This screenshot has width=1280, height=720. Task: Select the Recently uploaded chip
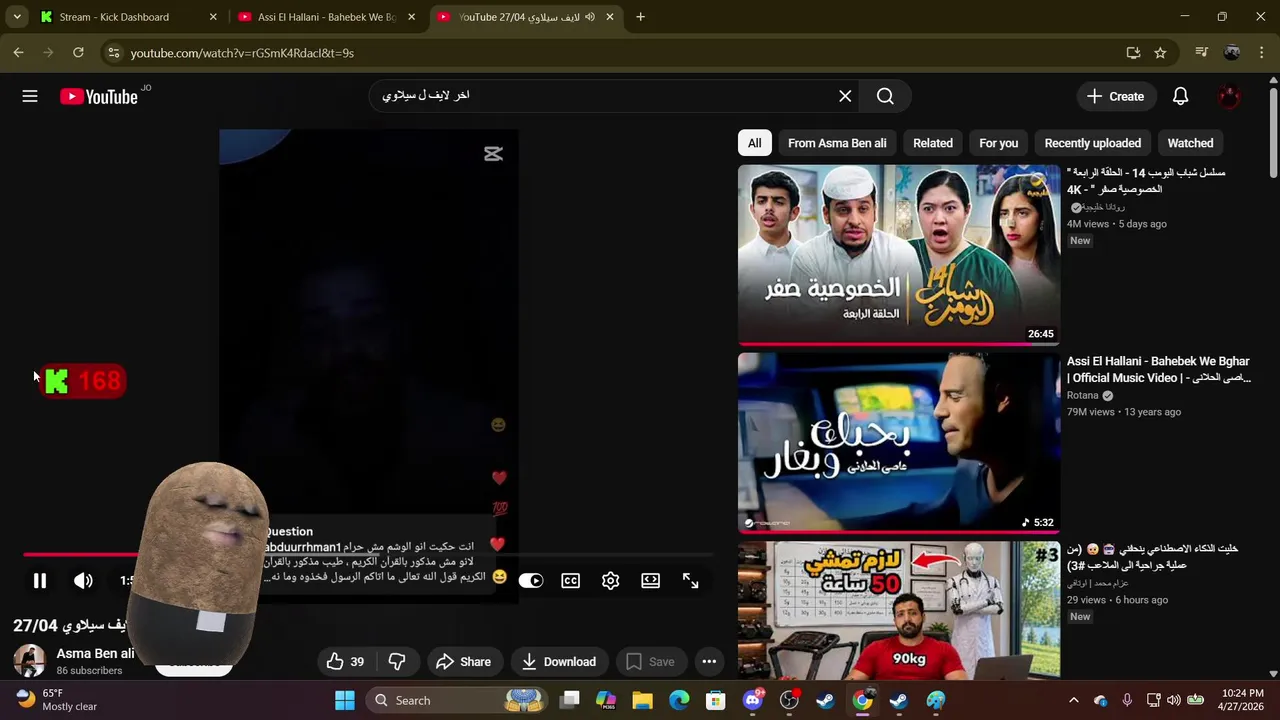pyautogui.click(x=1093, y=143)
